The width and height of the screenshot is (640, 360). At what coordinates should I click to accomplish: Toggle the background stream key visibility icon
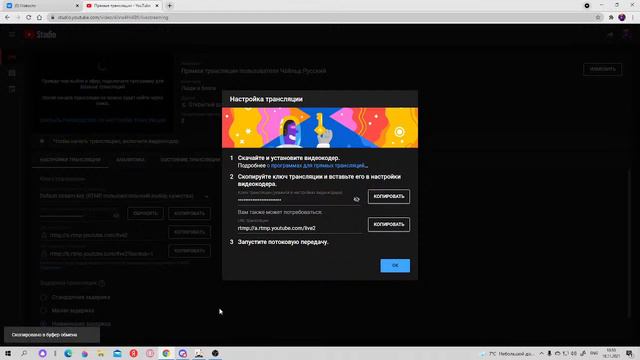tap(116, 215)
